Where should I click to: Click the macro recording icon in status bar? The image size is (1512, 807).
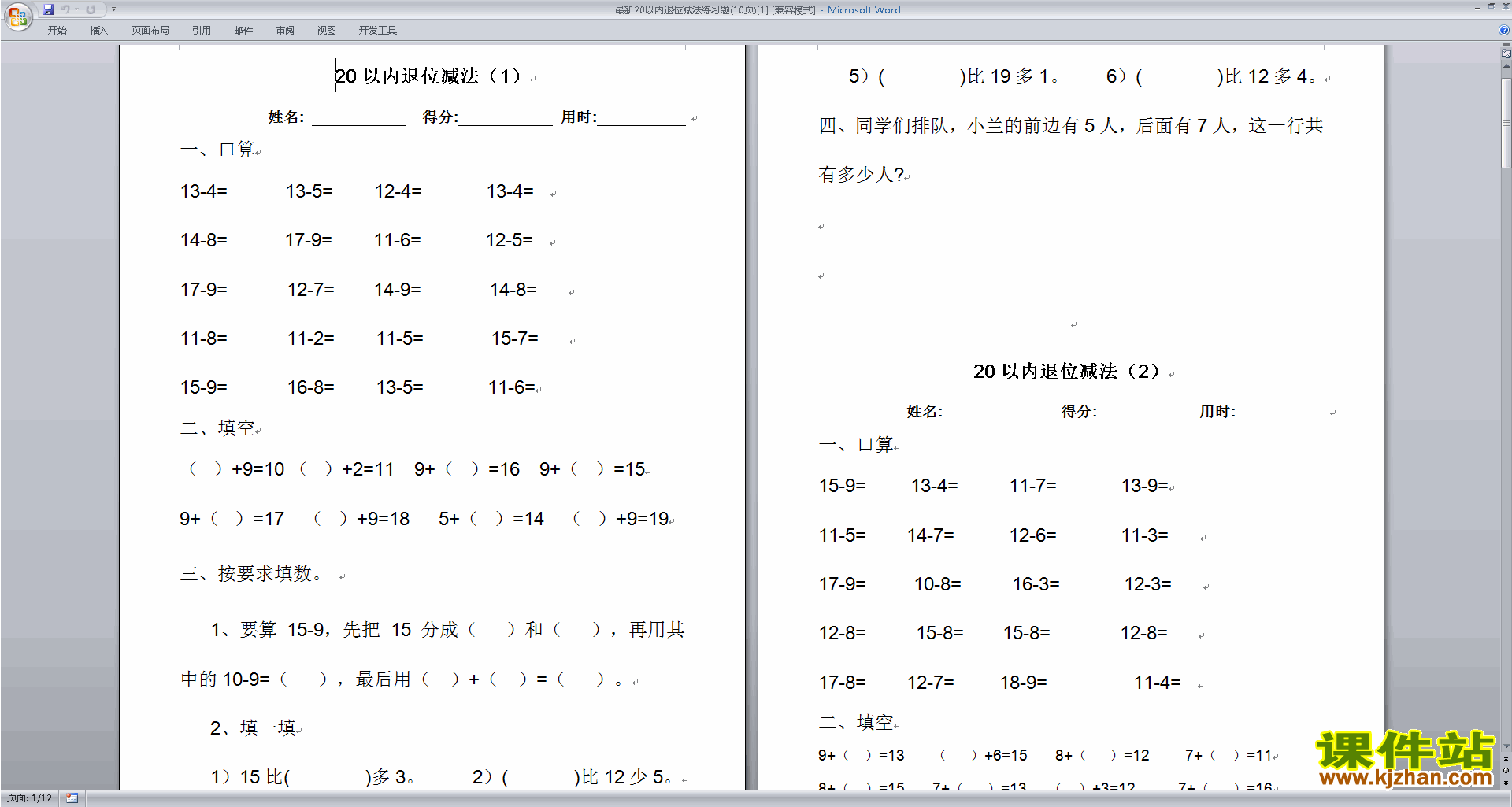click(x=72, y=798)
